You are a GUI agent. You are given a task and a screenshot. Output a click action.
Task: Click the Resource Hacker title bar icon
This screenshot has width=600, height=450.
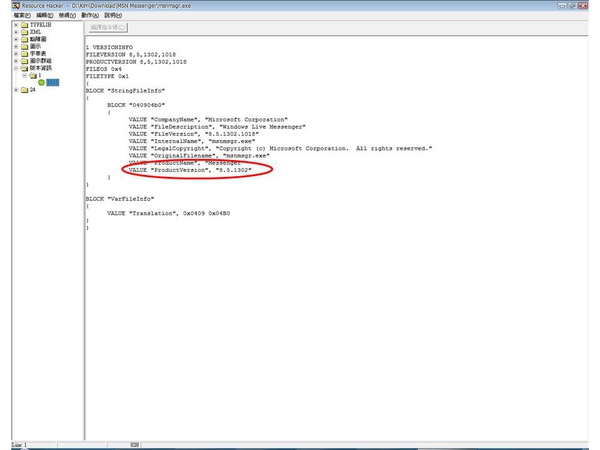click(x=16, y=5)
